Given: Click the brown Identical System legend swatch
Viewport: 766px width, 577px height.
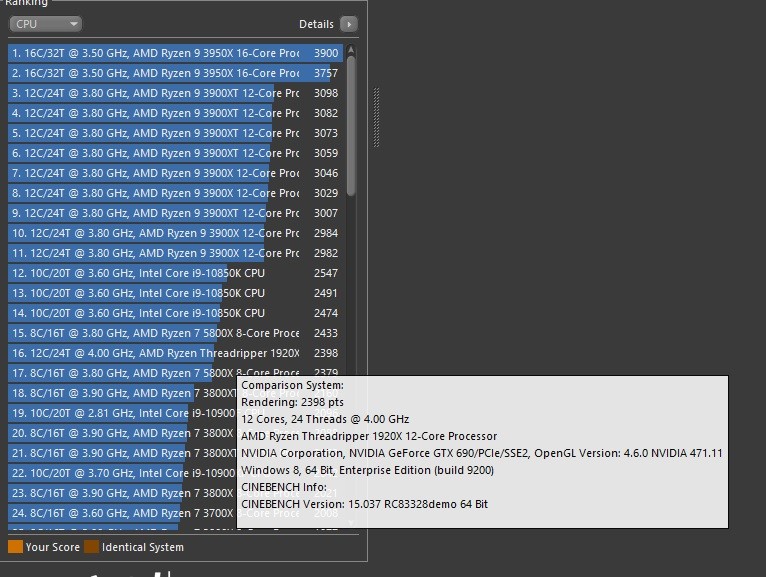Looking at the screenshot, I should click(x=91, y=547).
